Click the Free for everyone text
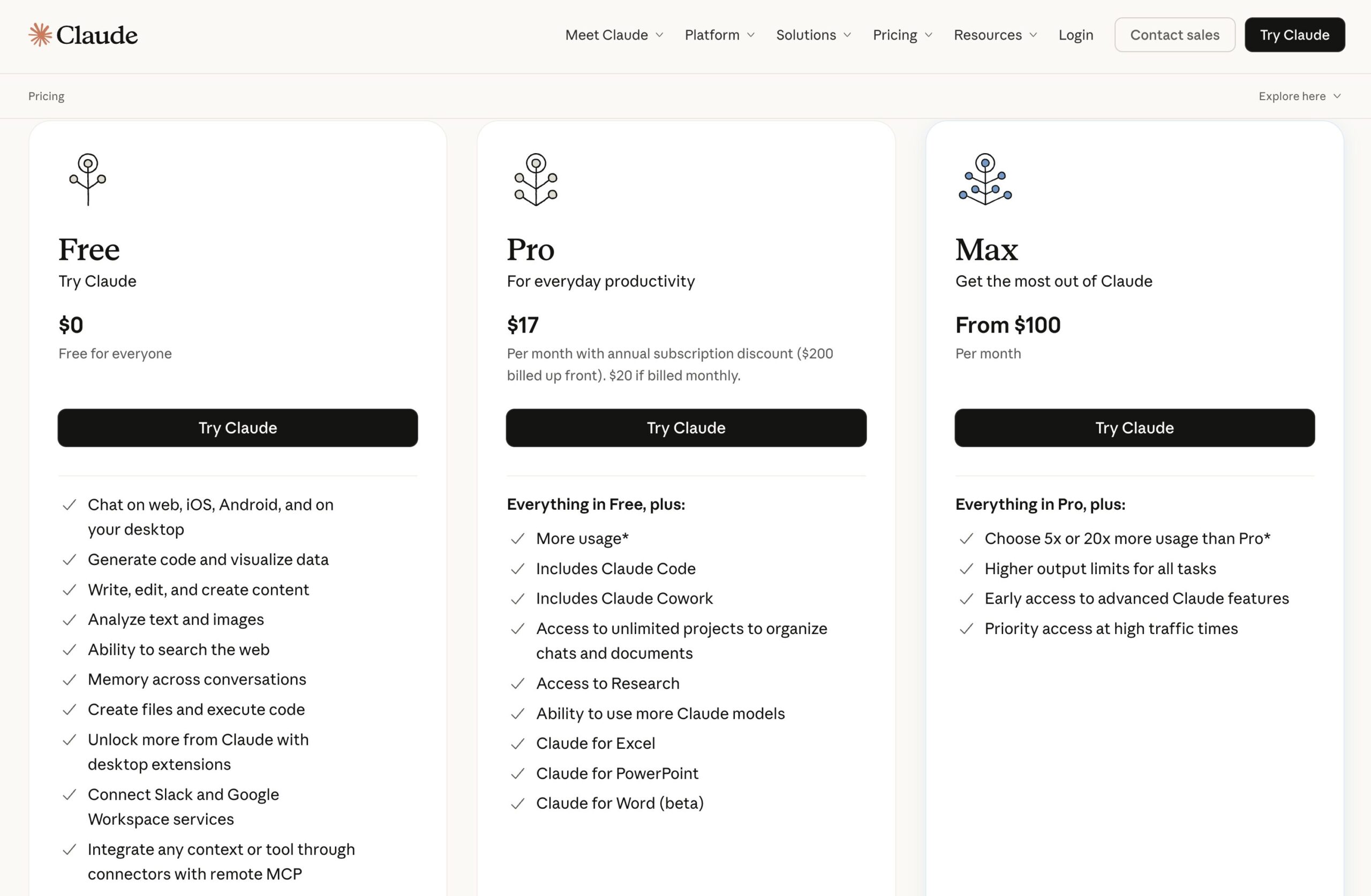 tap(115, 353)
